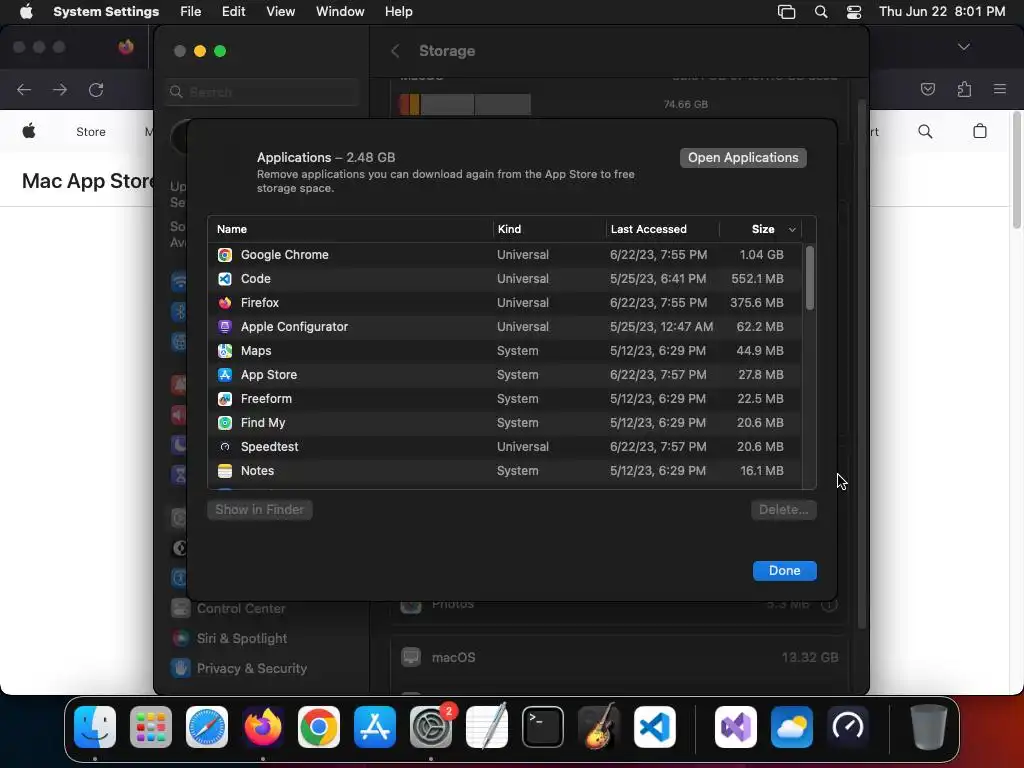1024x768 pixels.
Task: Open the File menu
Action: pyautogui.click(x=191, y=12)
